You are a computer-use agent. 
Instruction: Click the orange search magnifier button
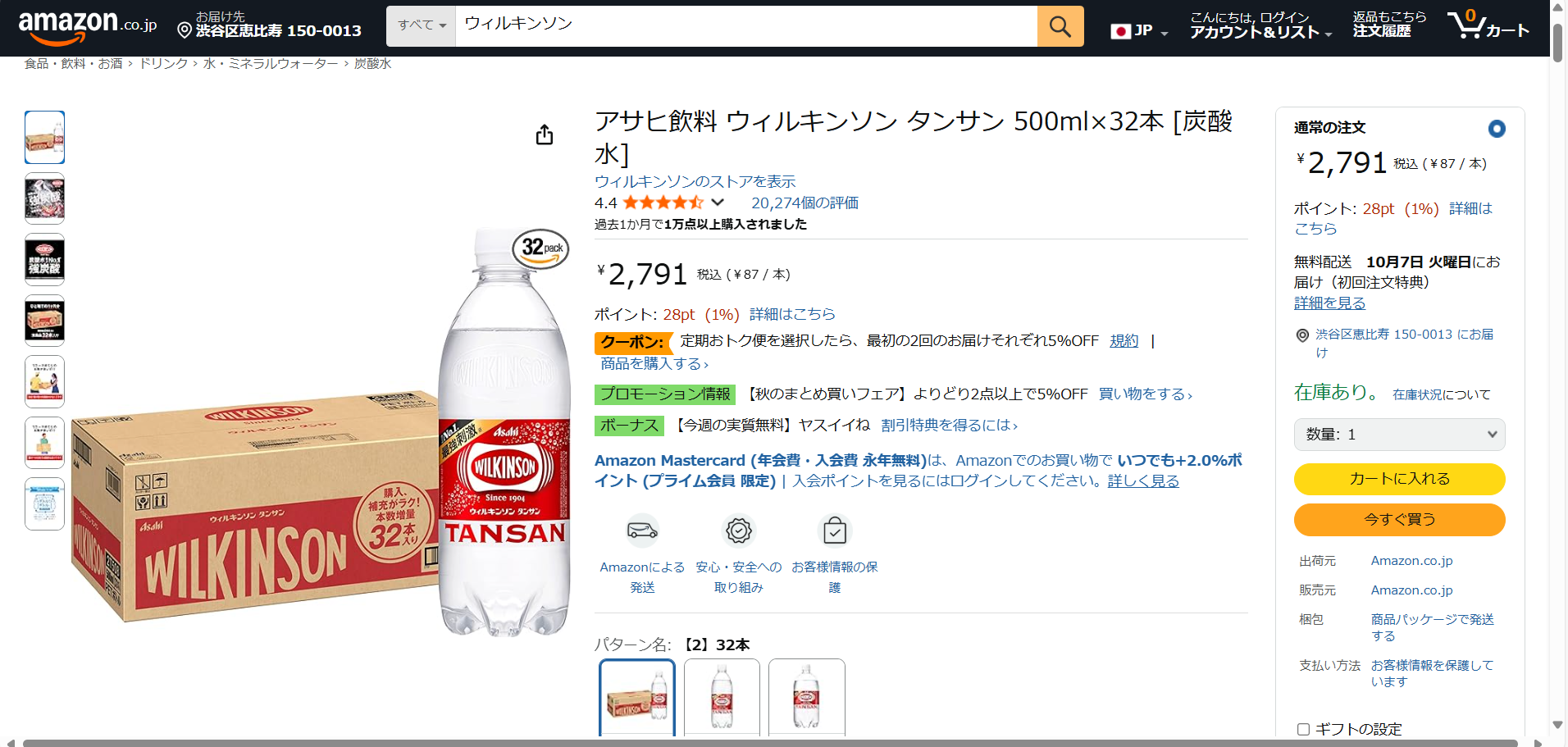1060,26
